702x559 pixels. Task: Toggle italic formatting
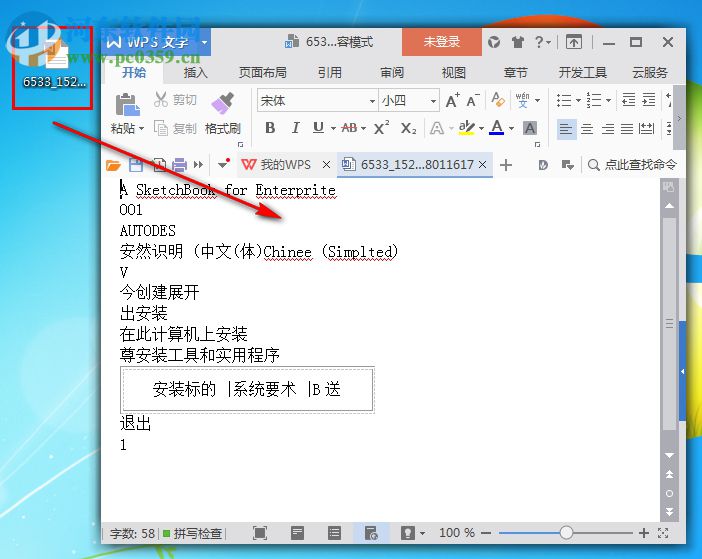pos(295,128)
